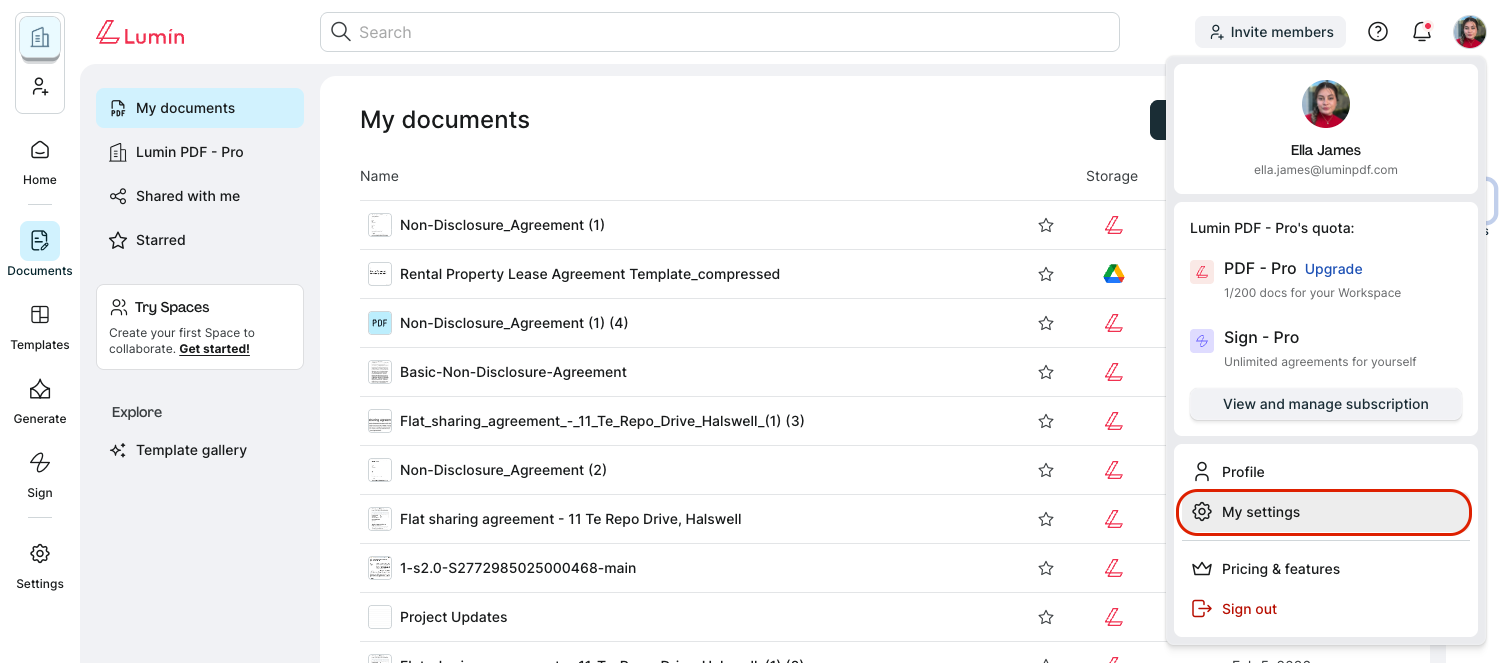This screenshot has height=663, width=1500.
Task: Open Templates in the left sidebar
Action: [x=40, y=327]
